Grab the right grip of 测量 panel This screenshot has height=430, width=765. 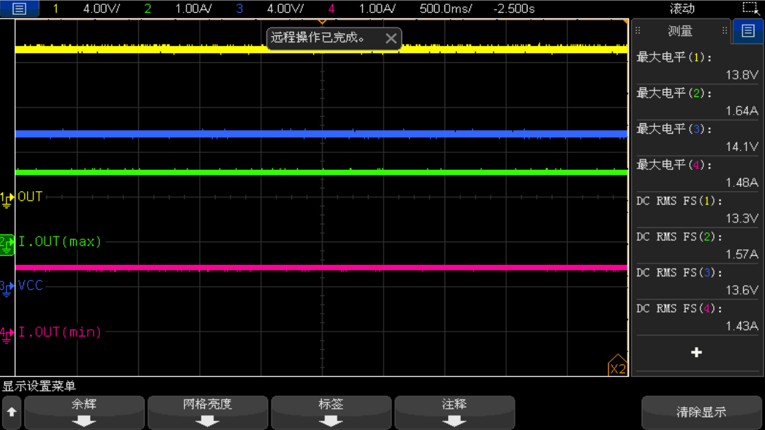[x=725, y=31]
